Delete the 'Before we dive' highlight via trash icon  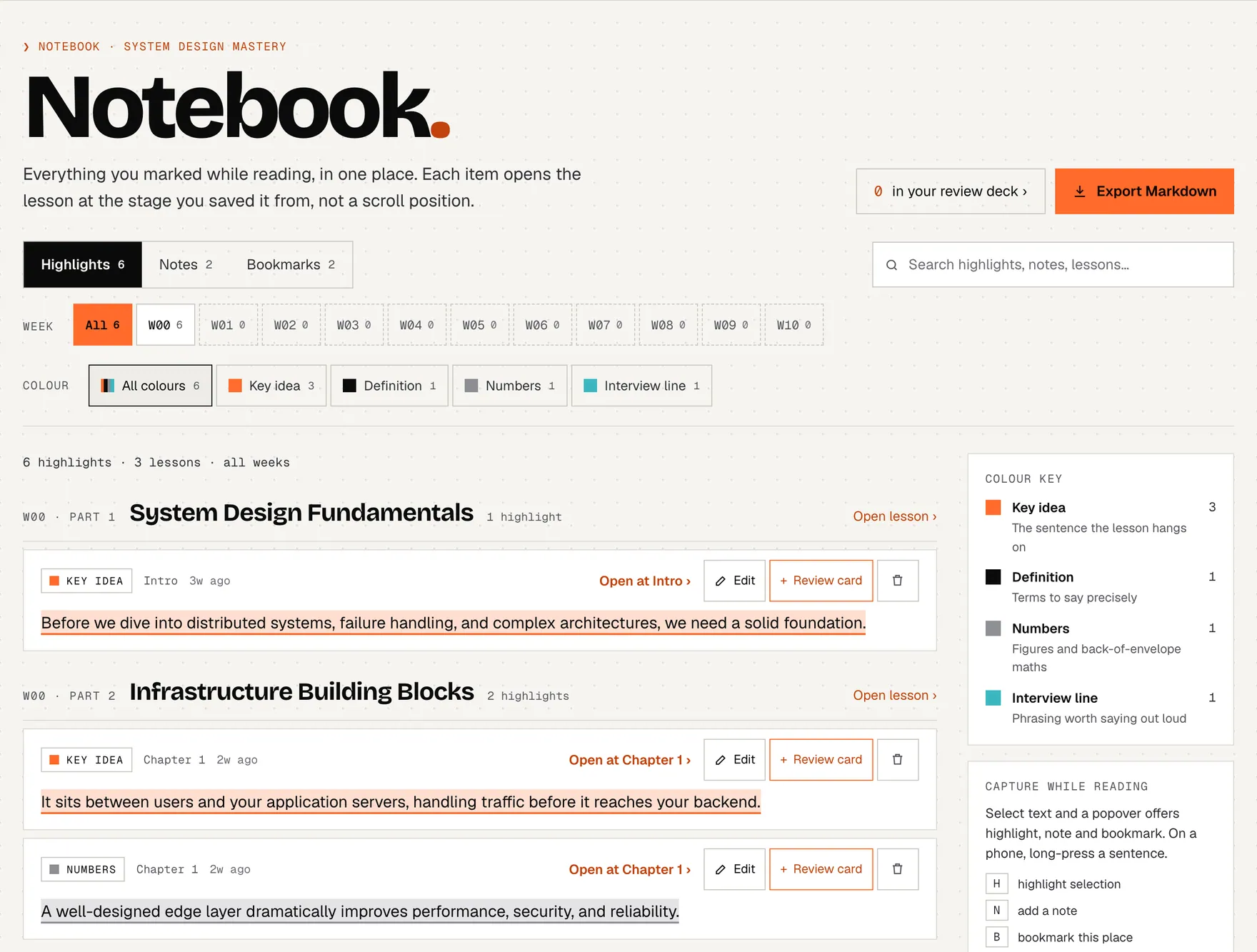(897, 581)
